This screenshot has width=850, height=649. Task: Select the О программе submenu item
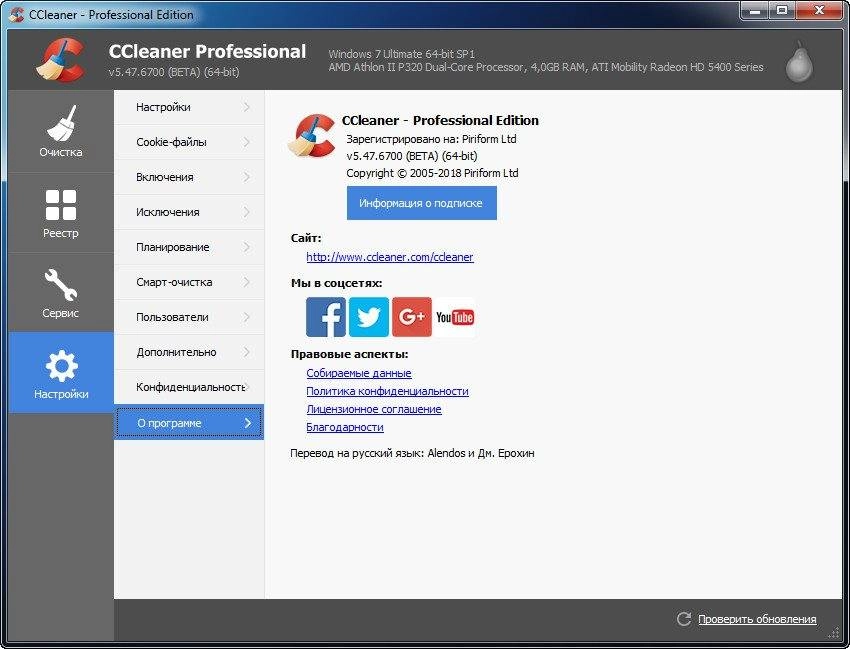(x=189, y=422)
